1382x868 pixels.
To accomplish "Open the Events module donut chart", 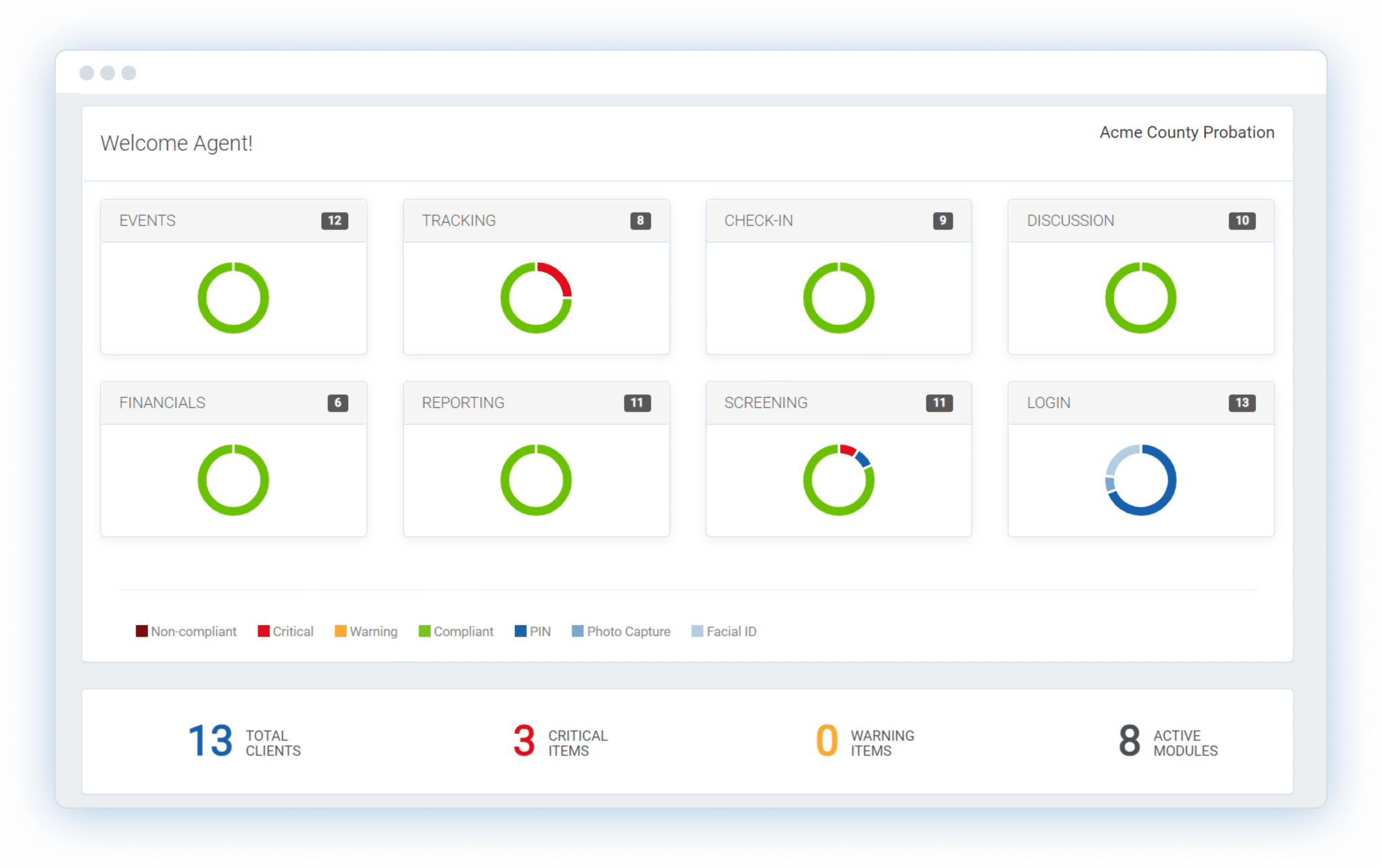I will tap(233, 297).
